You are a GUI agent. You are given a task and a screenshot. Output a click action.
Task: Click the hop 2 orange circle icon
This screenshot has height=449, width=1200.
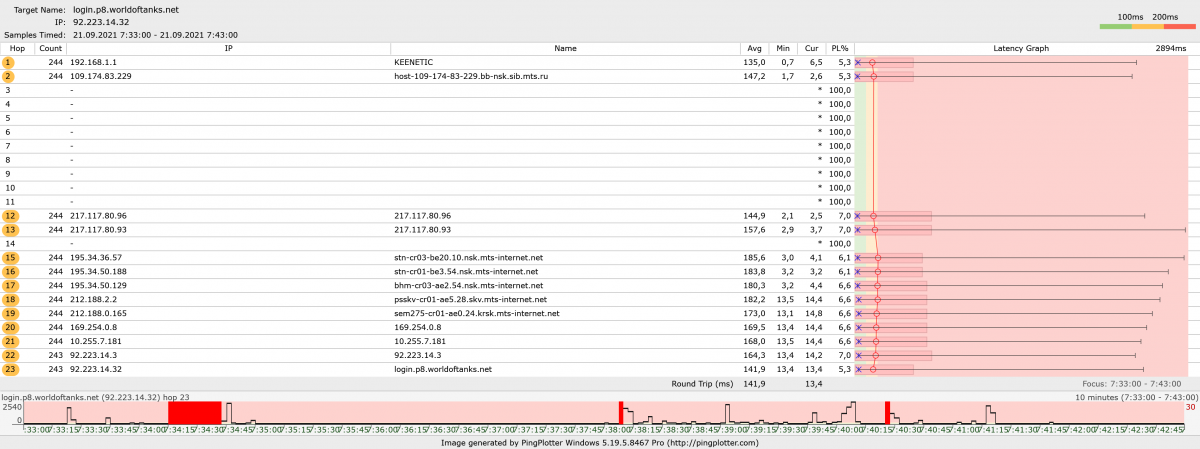click(x=10, y=76)
